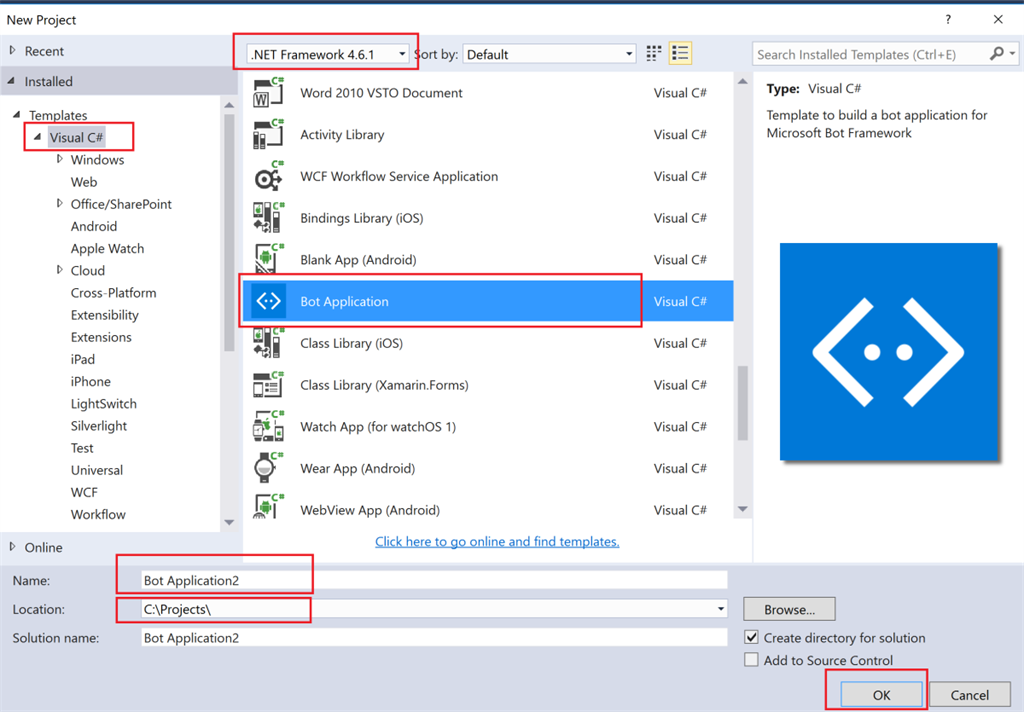Screen dimensions: 1024x712
Task: Select the LightSwitch category
Action: tap(104, 404)
